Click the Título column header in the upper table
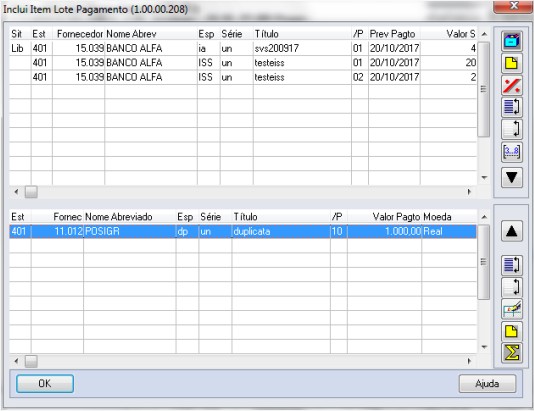The image size is (534, 411). coord(302,34)
